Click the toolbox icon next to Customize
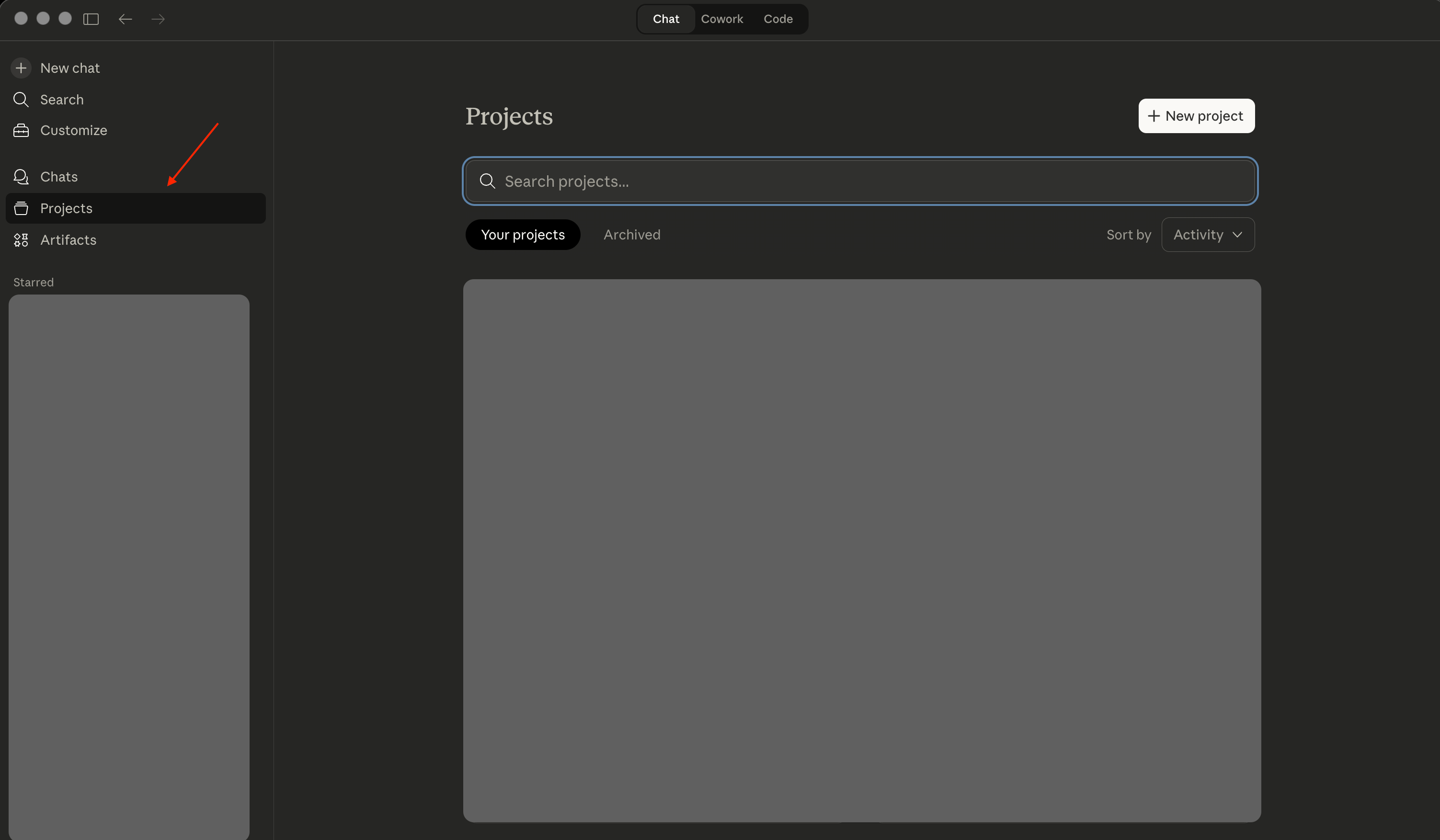The width and height of the screenshot is (1440, 840). tap(21, 130)
